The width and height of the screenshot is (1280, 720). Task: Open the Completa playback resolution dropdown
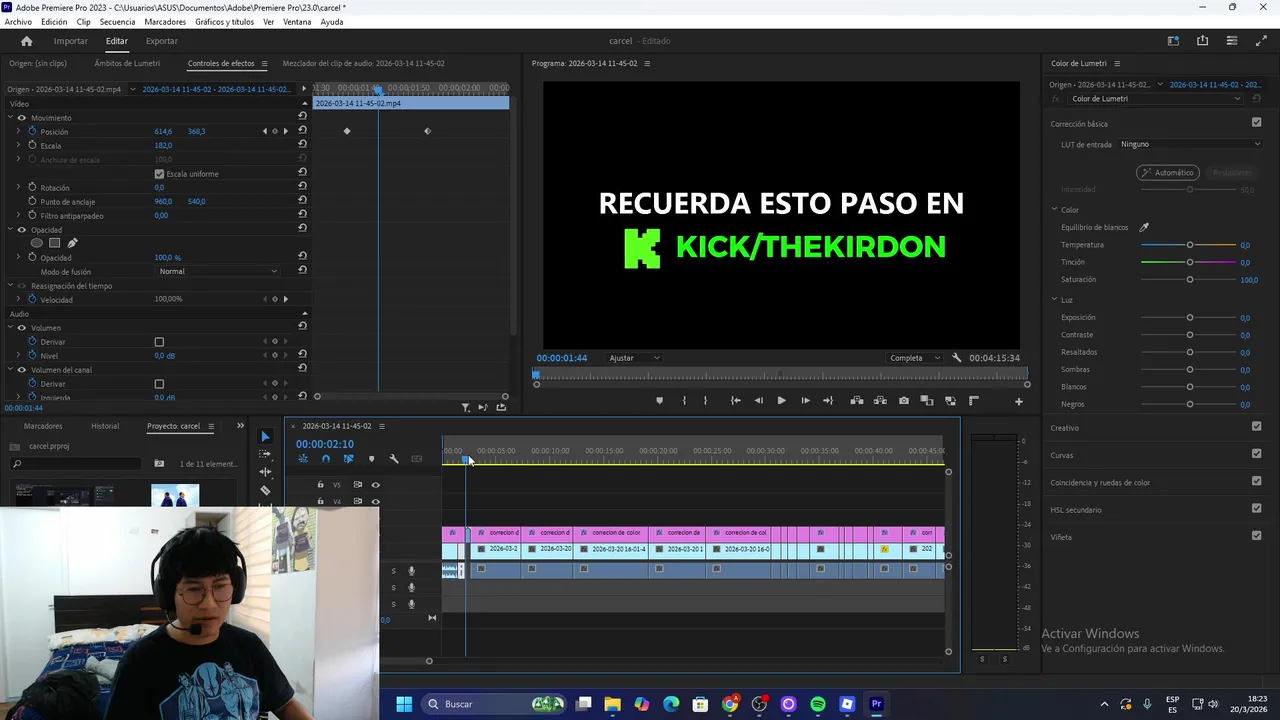coord(915,358)
